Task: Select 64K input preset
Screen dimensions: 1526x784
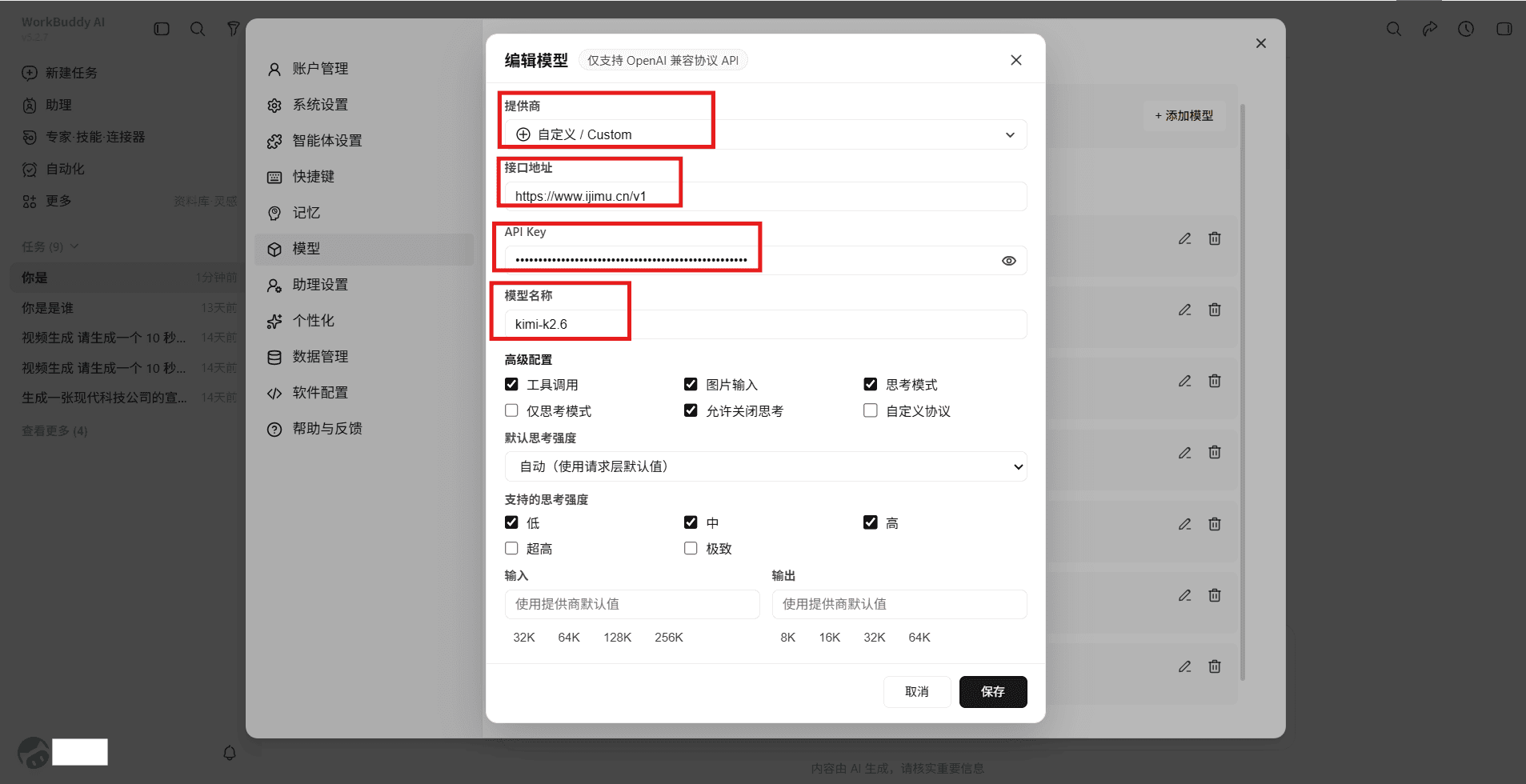Action: tap(569, 638)
